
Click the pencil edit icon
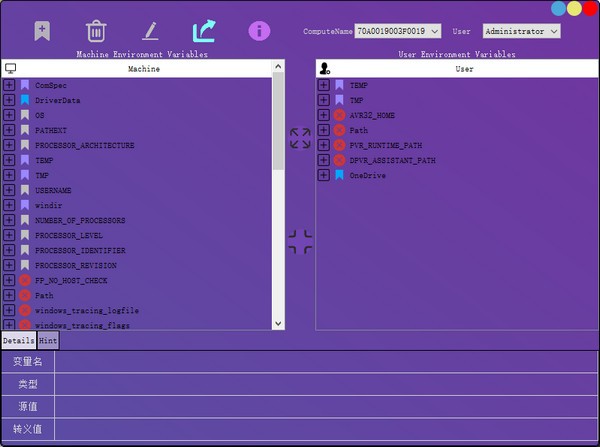150,31
